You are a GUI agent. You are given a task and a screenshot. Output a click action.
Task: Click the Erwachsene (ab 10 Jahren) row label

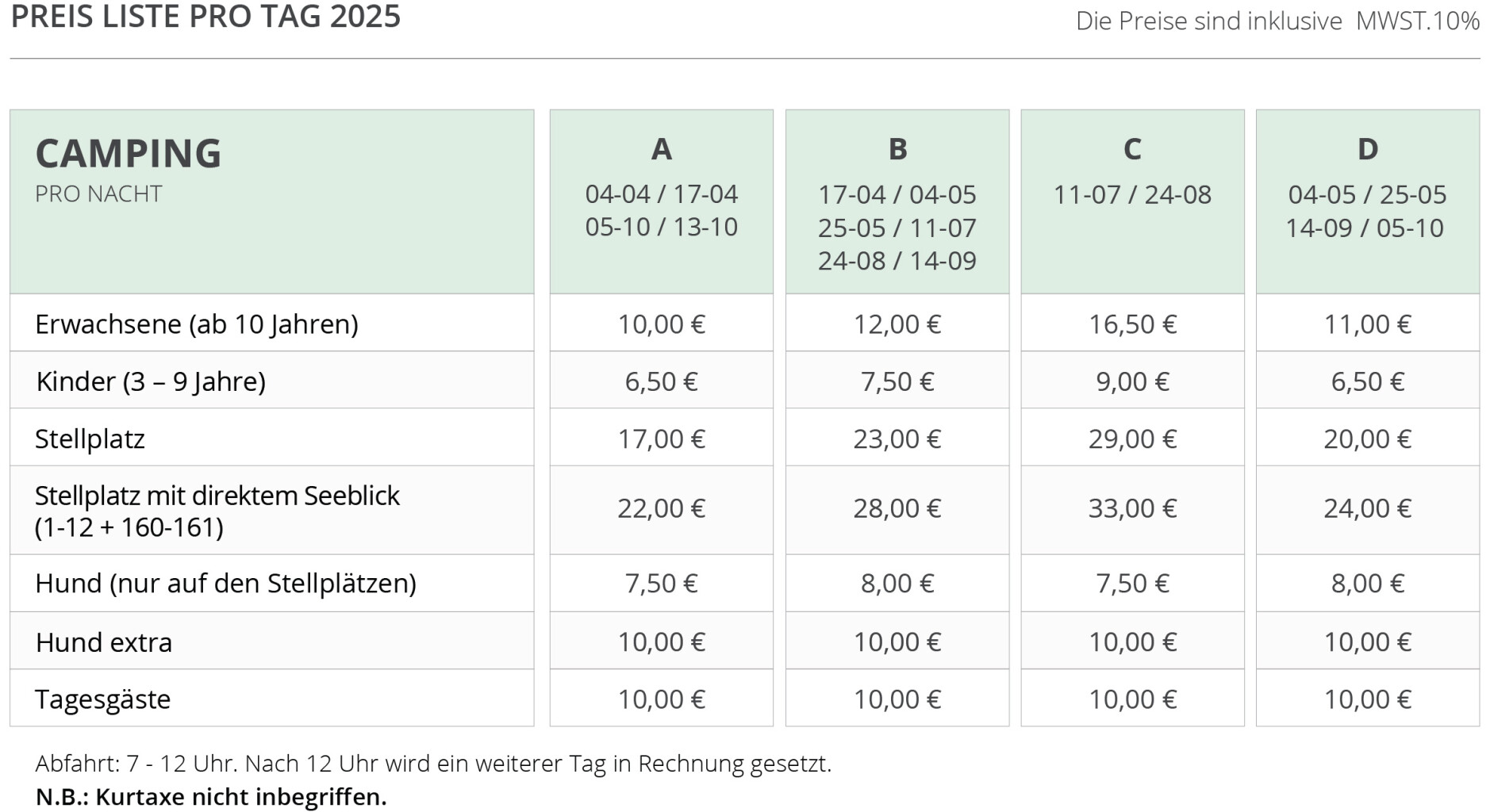tap(197, 324)
